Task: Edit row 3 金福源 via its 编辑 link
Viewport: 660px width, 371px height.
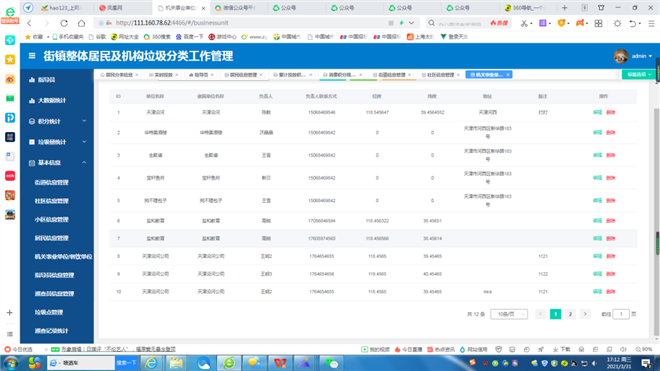Action: click(x=597, y=155)
